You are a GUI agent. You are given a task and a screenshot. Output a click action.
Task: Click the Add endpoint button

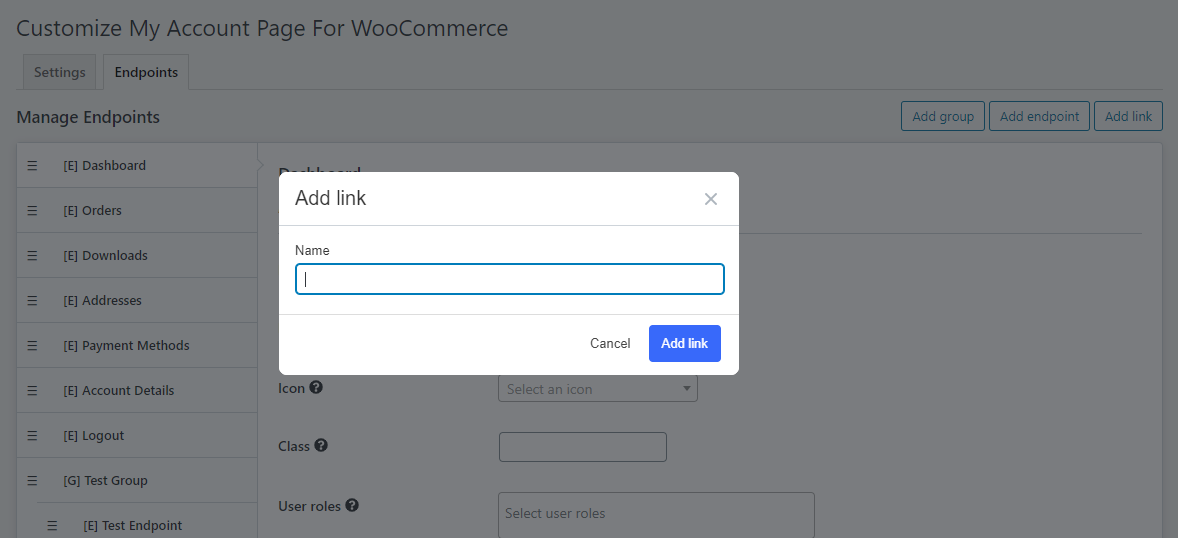(x=1039, y=117)
